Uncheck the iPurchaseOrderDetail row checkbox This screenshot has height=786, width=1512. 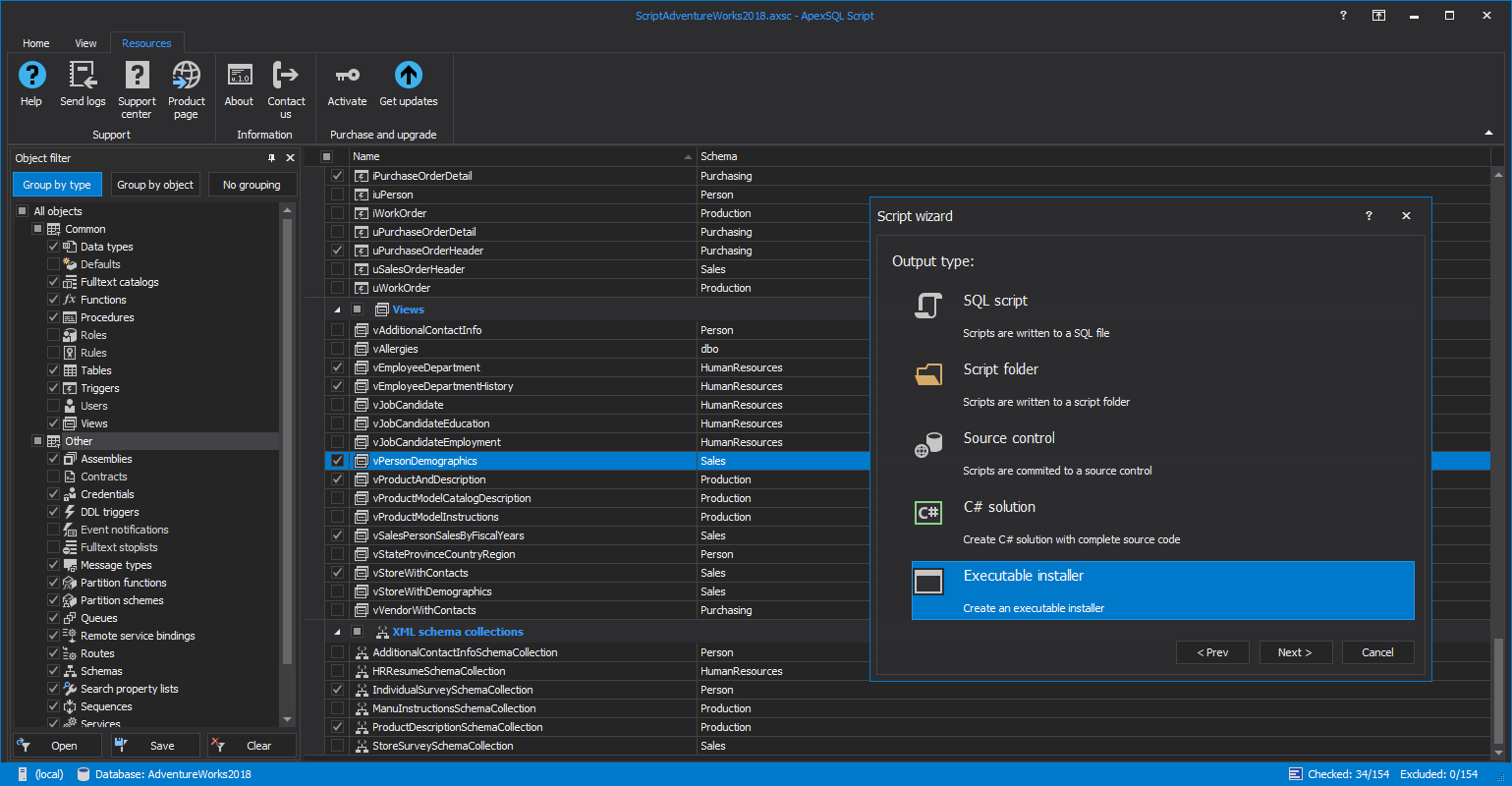[337, 176]
